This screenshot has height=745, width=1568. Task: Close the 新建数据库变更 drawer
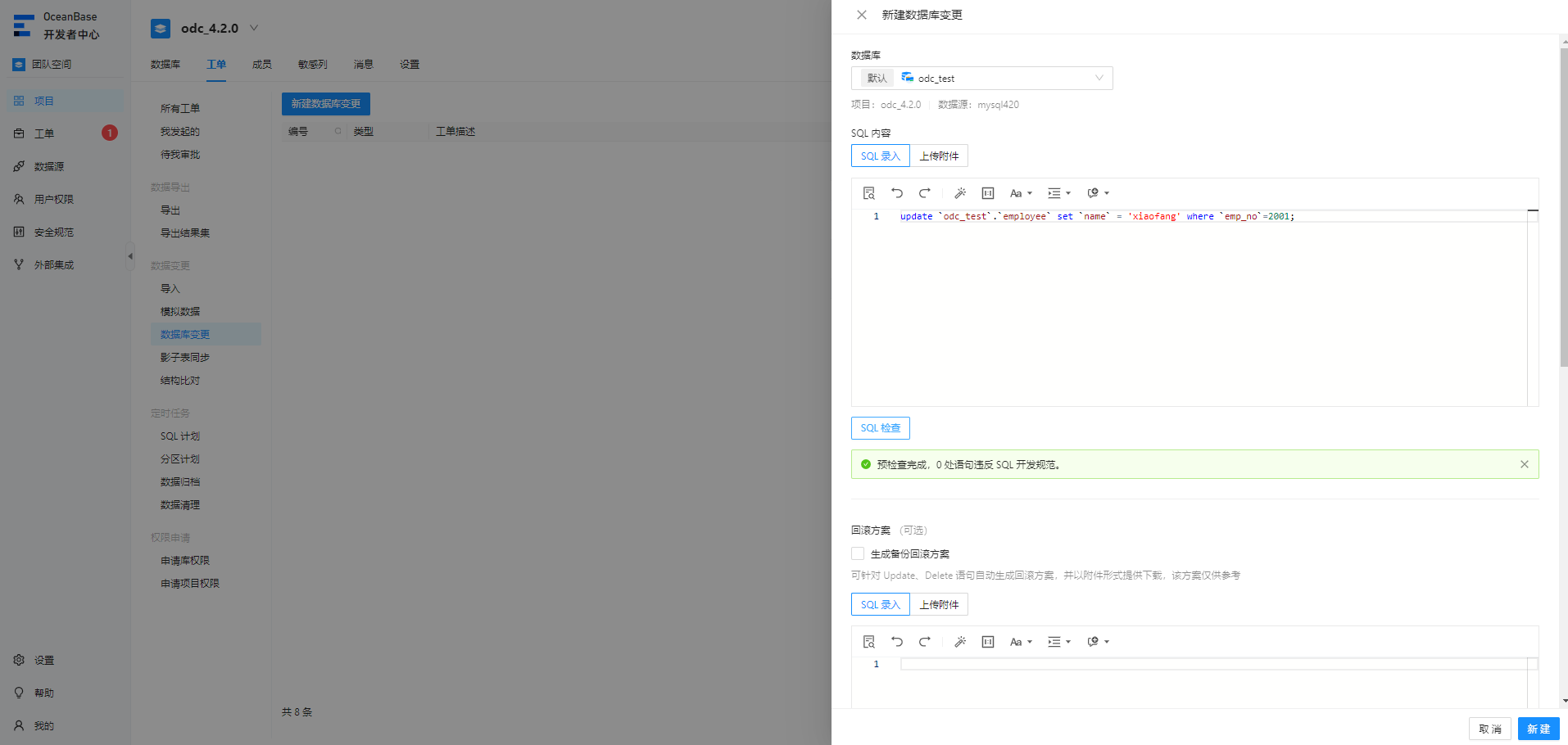(862, 15)
